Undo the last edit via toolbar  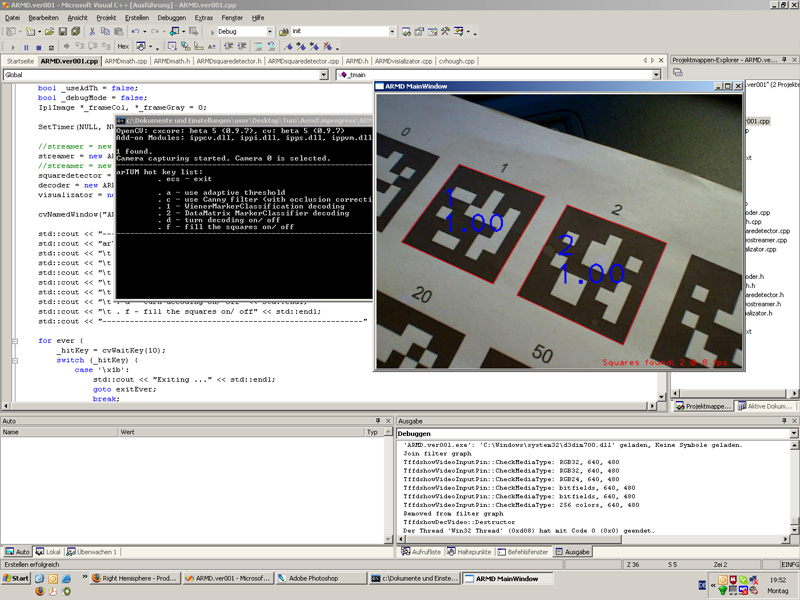[135, 32]
